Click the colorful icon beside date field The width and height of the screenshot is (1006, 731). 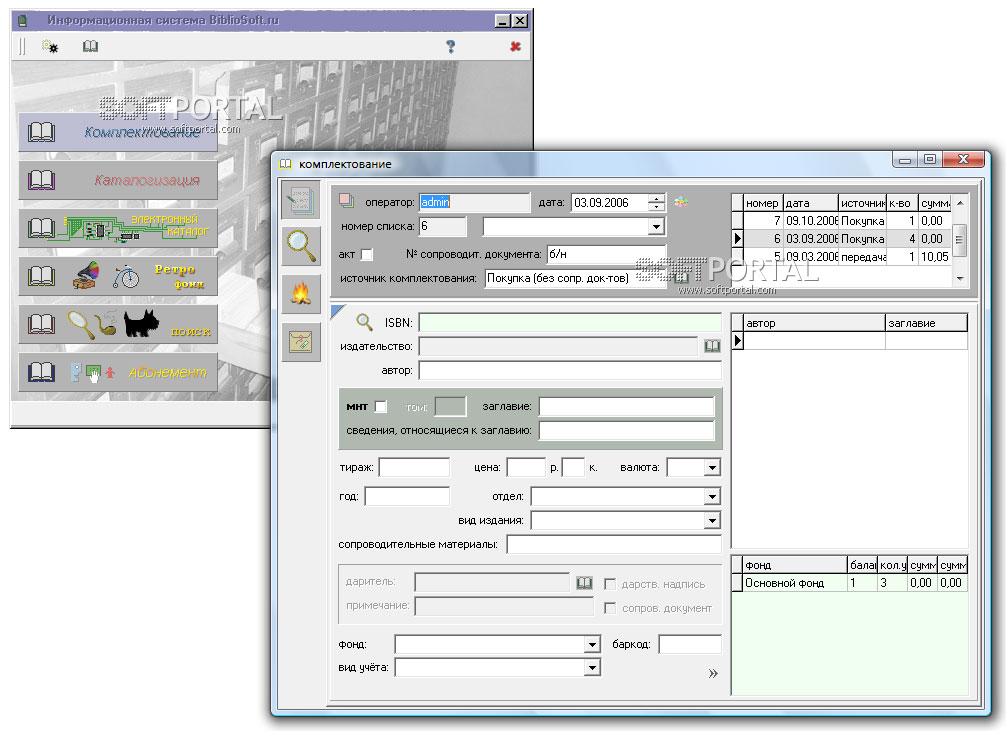click(681, 202)
